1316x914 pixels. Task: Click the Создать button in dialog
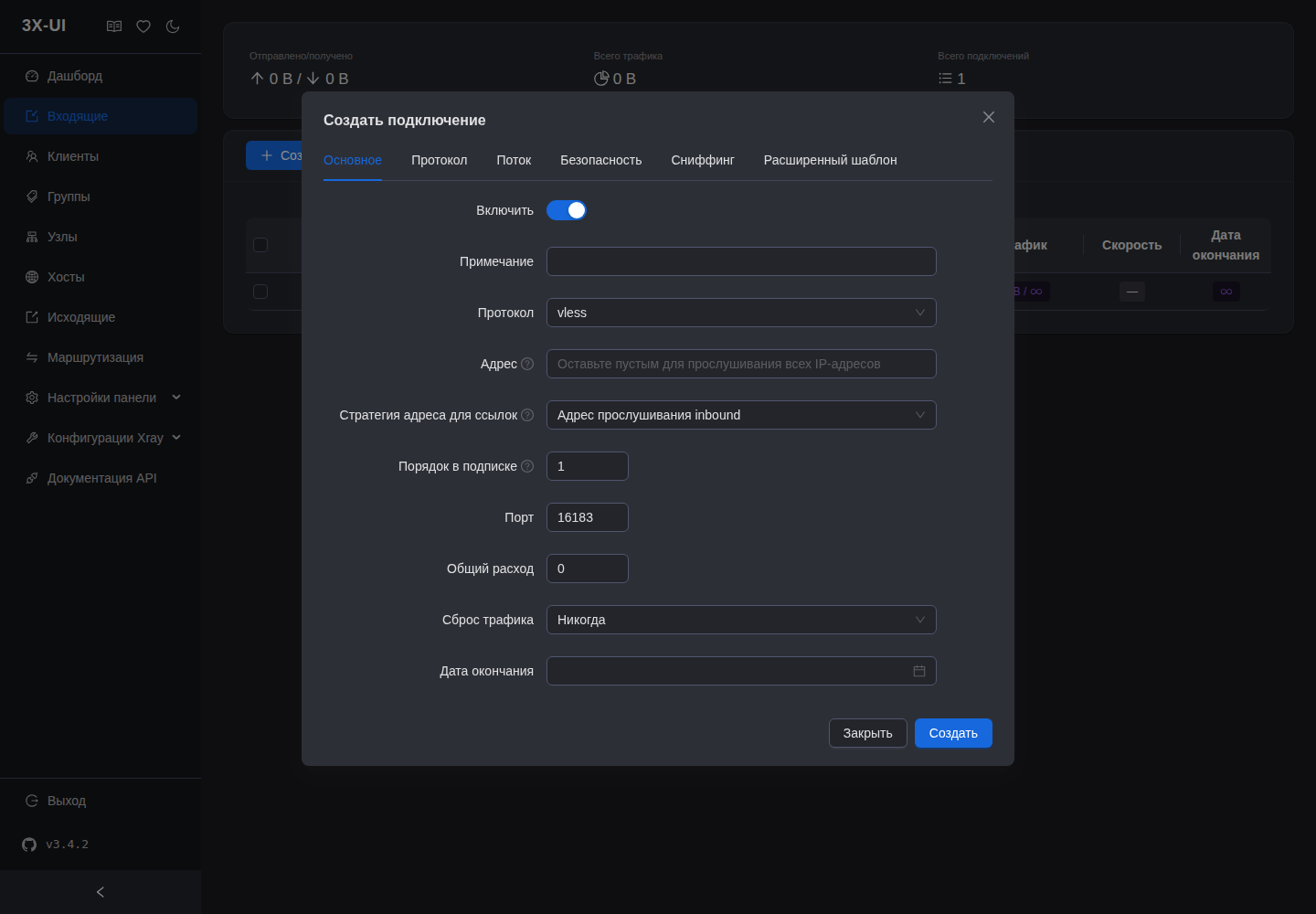click(953, 733)
